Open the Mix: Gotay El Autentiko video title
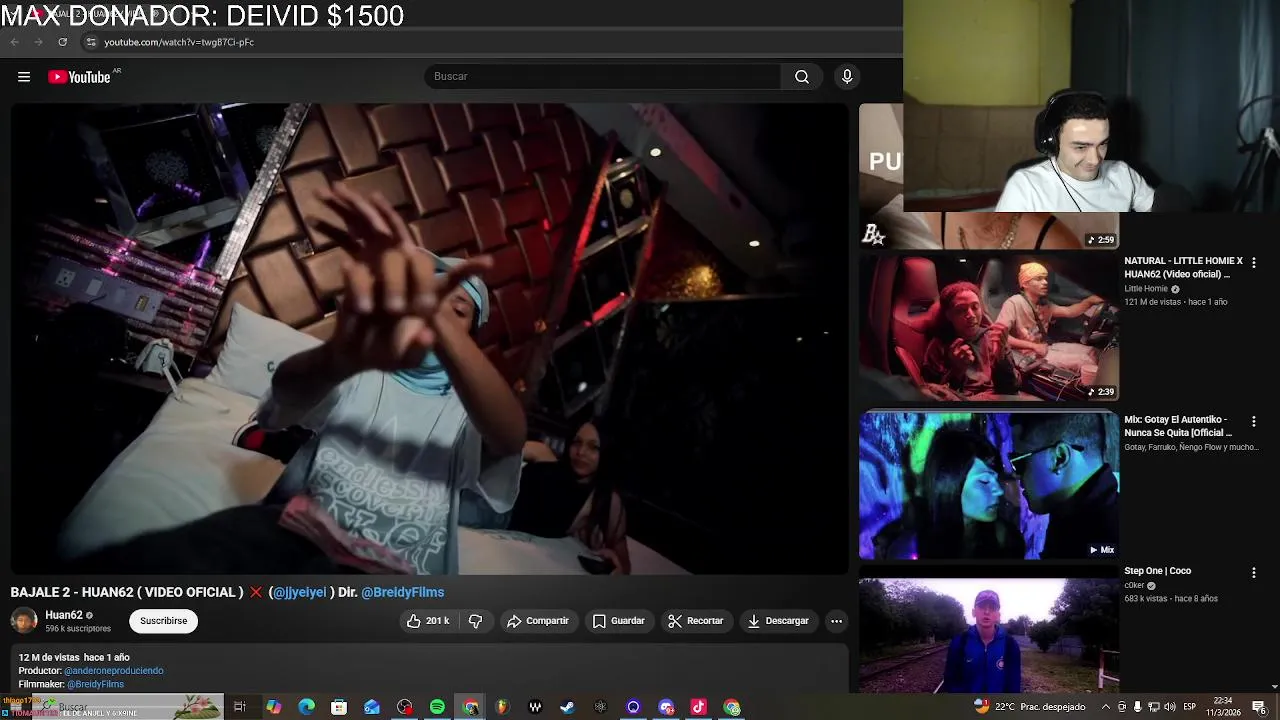 click(x=1178, y=426)
